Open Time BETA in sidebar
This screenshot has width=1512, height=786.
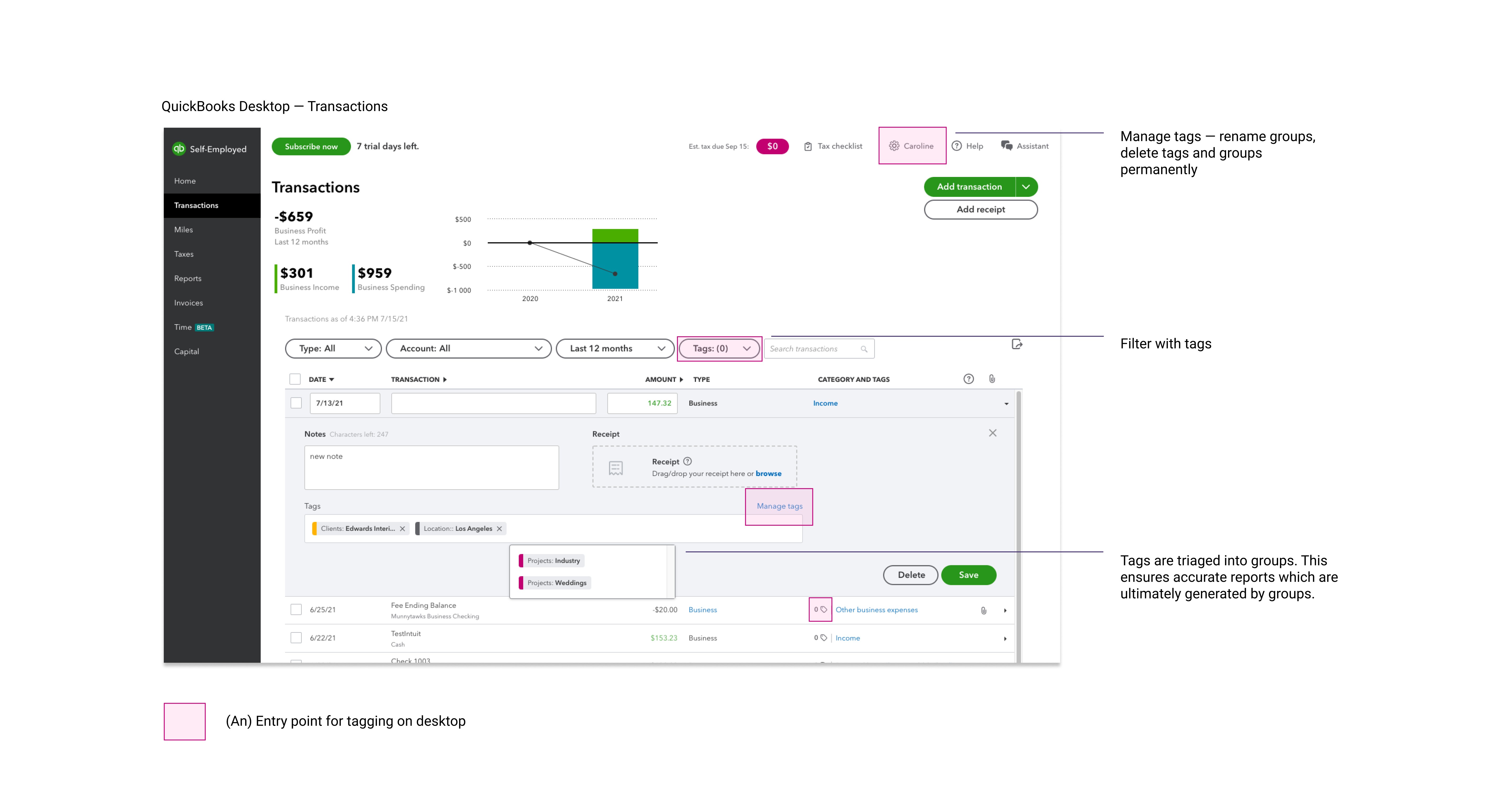click(x=212, y=328)
